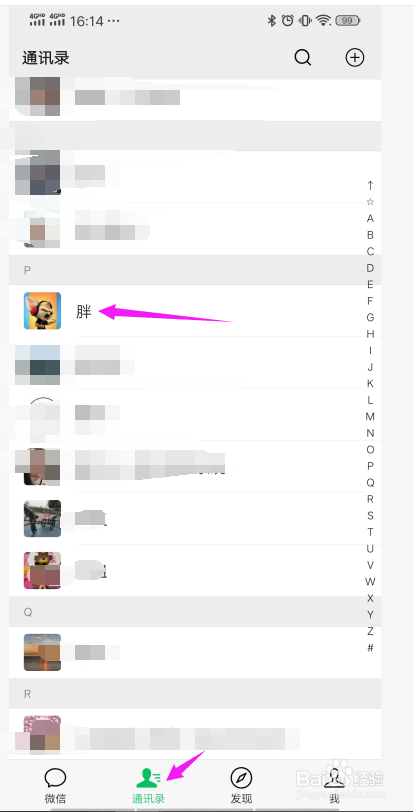The height and width of the screenshot is (812, 413).
Task: Jump to letter Z in index
Action: click(x=370, y=631)
